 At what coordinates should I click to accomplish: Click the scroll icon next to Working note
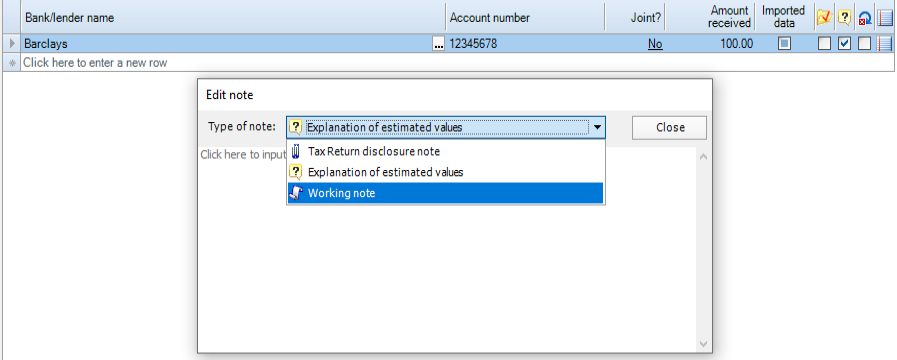tap(296, 193)
